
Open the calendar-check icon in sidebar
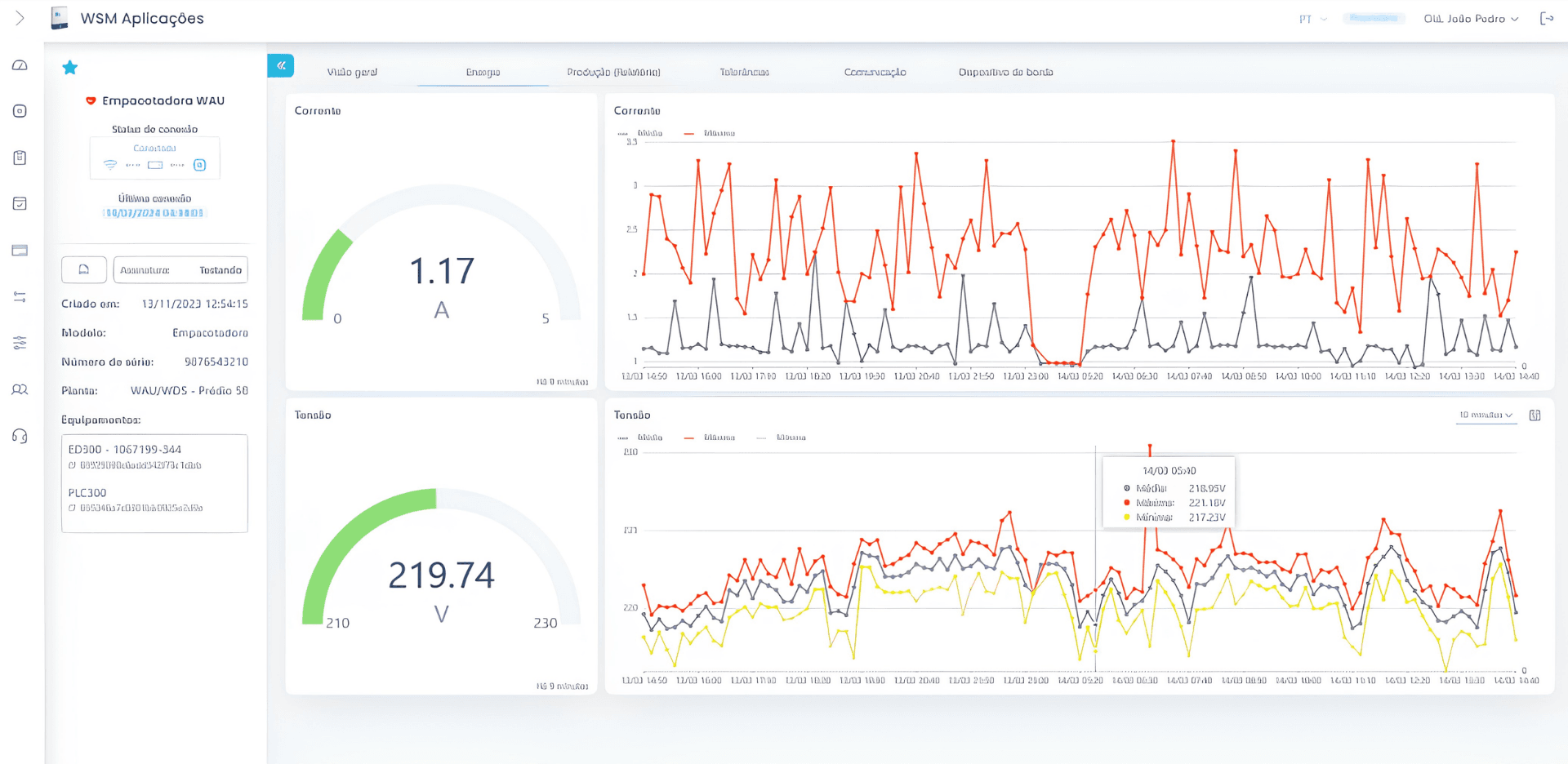20,203
